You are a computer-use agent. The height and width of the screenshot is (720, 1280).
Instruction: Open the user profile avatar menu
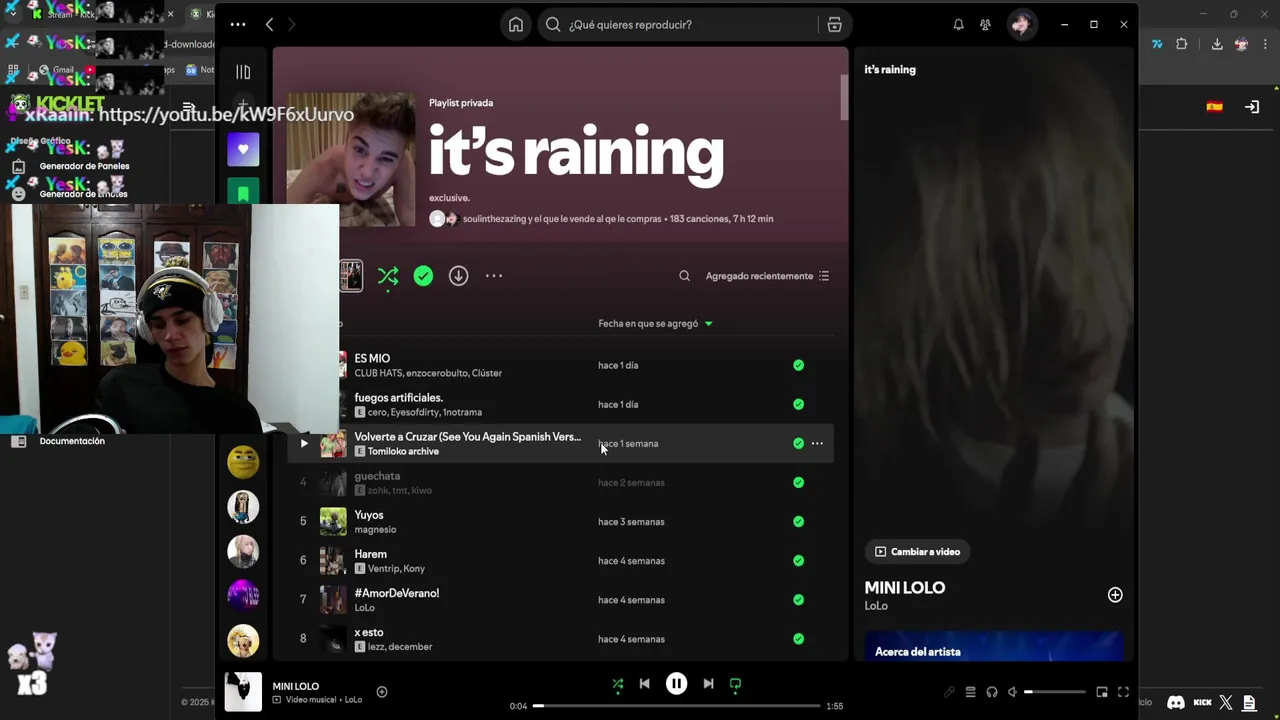point(1021,25)
